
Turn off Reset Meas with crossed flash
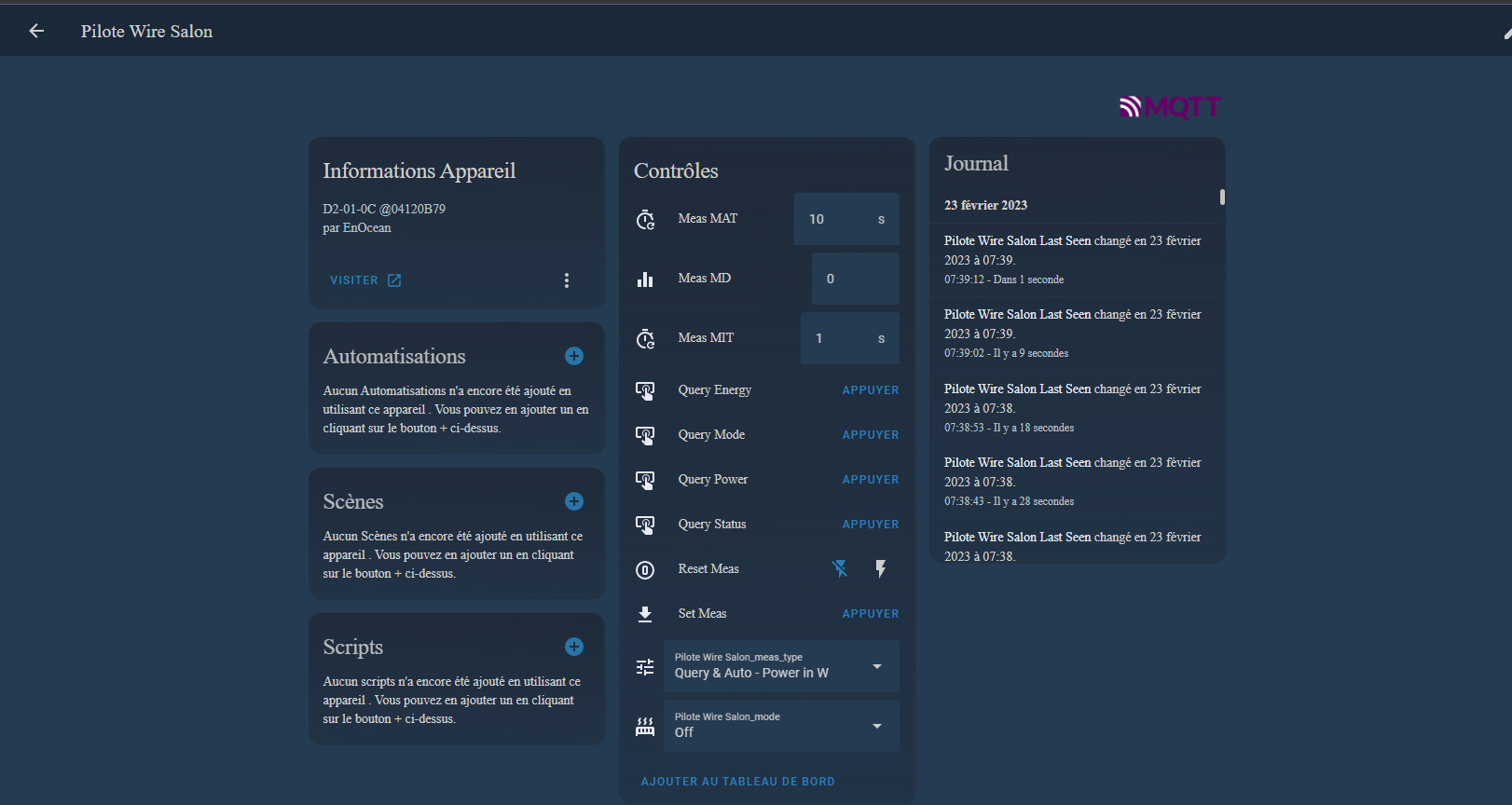pos(840,568)
